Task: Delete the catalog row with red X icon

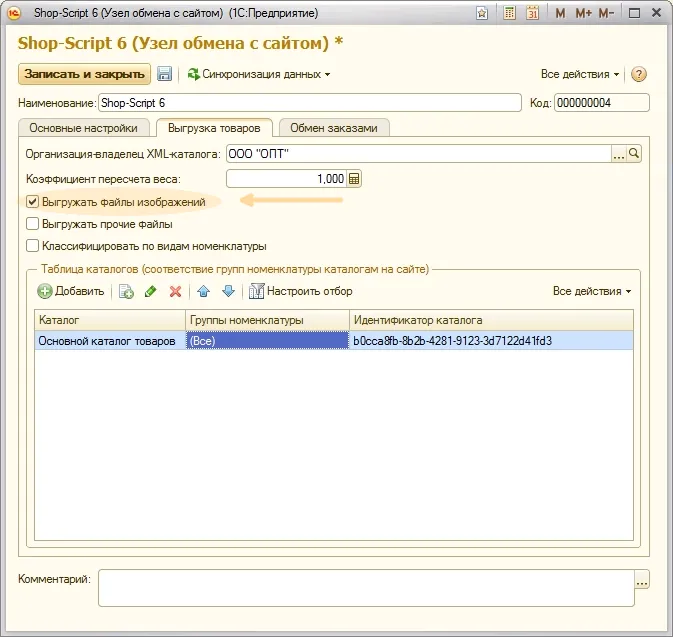Action: pos(175,291)
